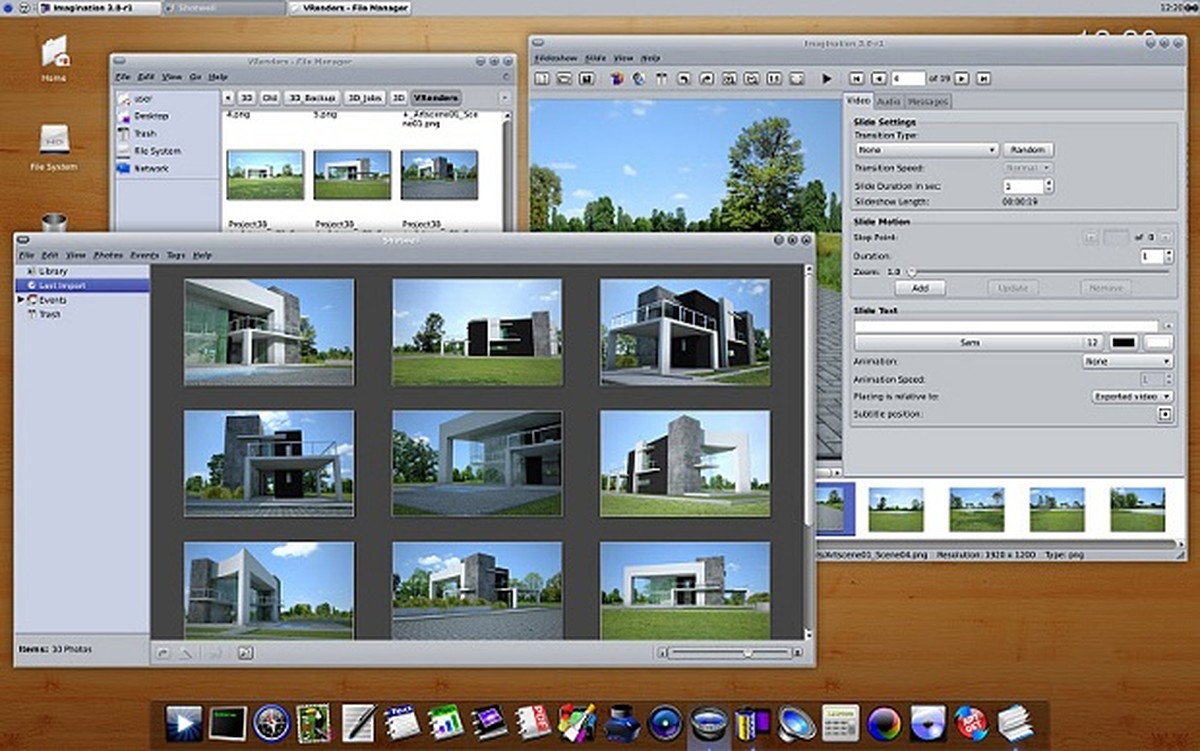Jump to the first slide

pyautogui.click(x=856, y=78)
